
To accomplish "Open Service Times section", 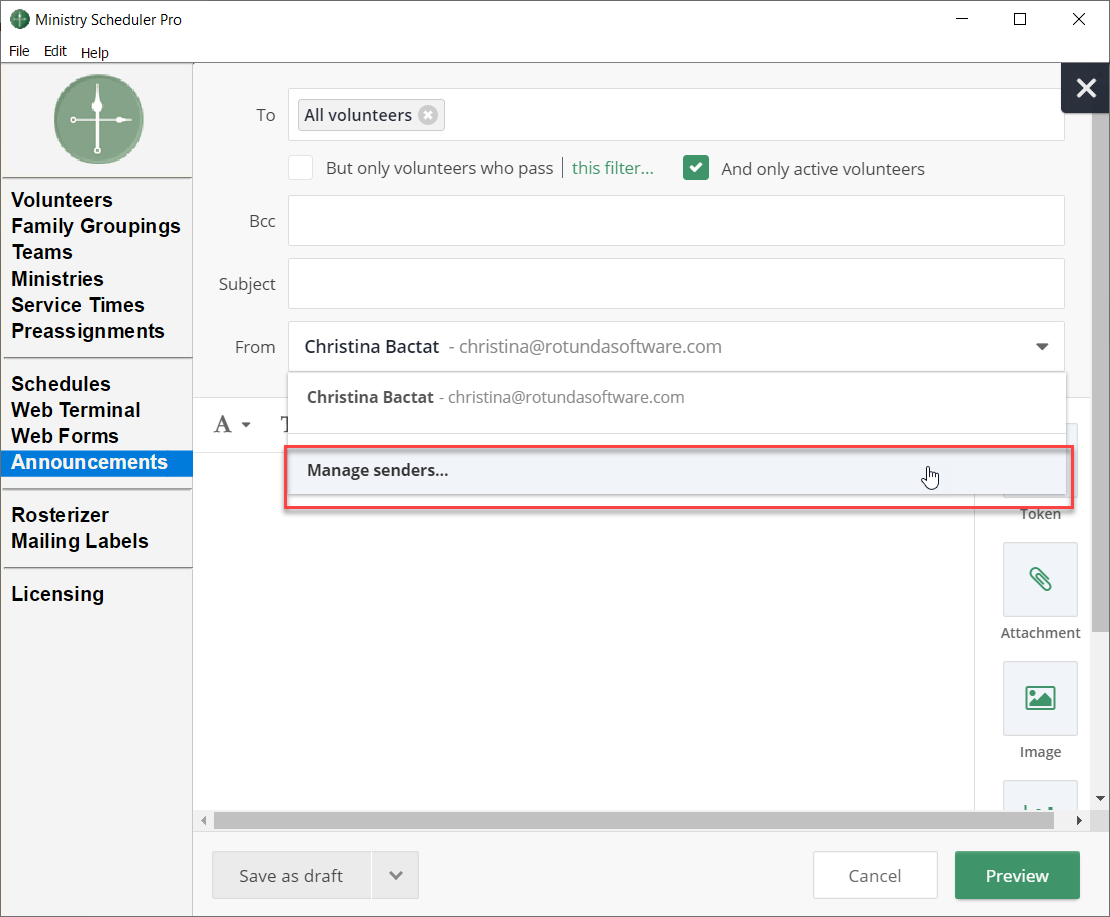I will [x=78, y=304].
